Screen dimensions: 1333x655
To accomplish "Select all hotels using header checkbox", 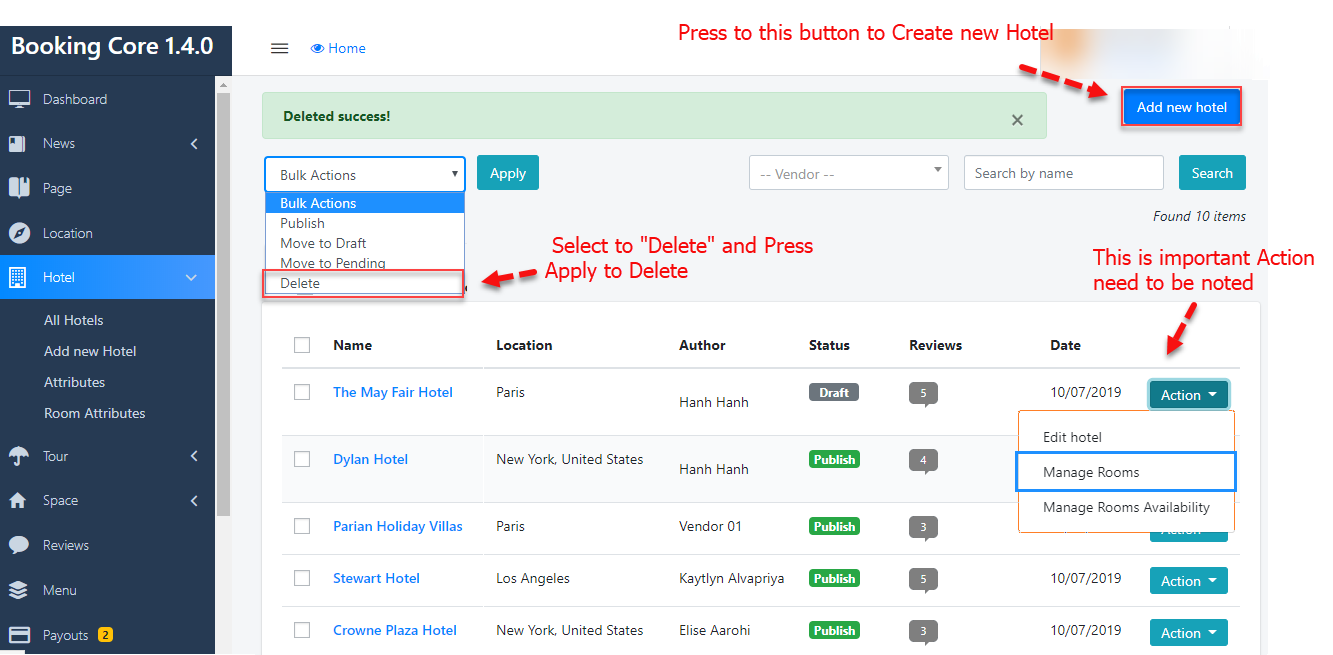I will point(302,345).
